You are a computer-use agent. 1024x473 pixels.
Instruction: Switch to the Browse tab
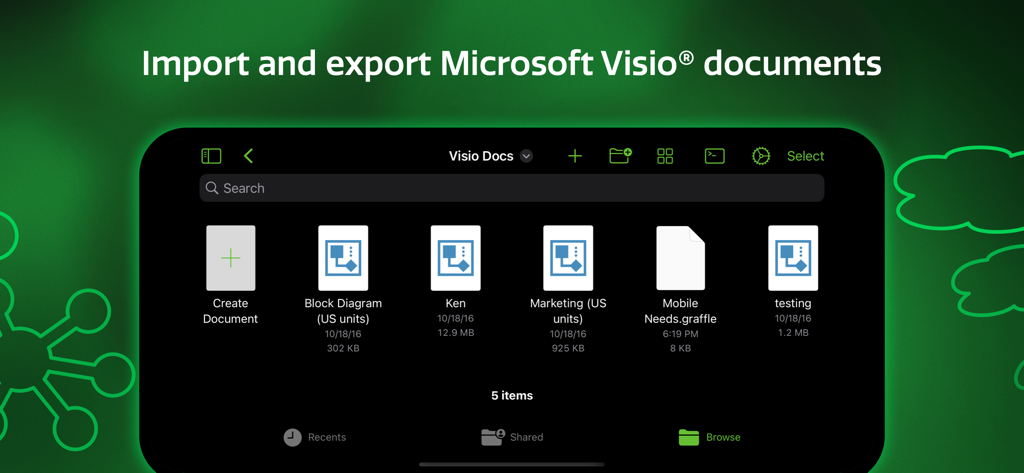click(x=709, y=437)
